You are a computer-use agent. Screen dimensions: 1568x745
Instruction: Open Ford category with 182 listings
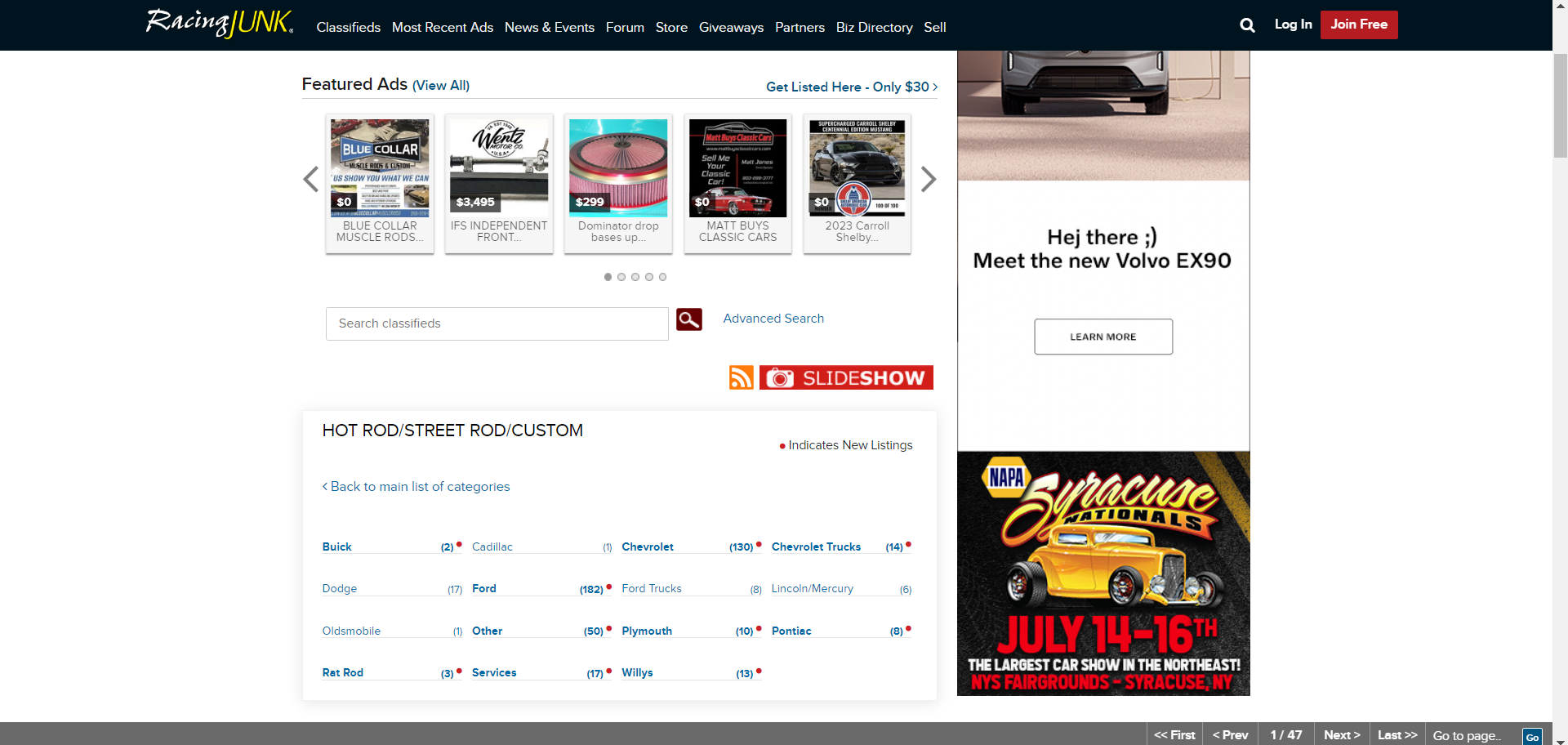pos(484,588)
